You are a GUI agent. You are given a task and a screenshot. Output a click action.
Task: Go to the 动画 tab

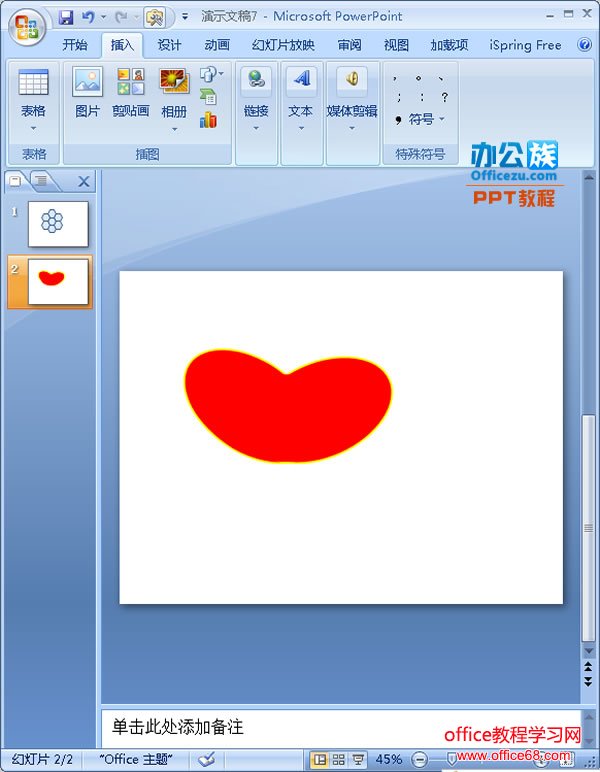click(217, 45)
